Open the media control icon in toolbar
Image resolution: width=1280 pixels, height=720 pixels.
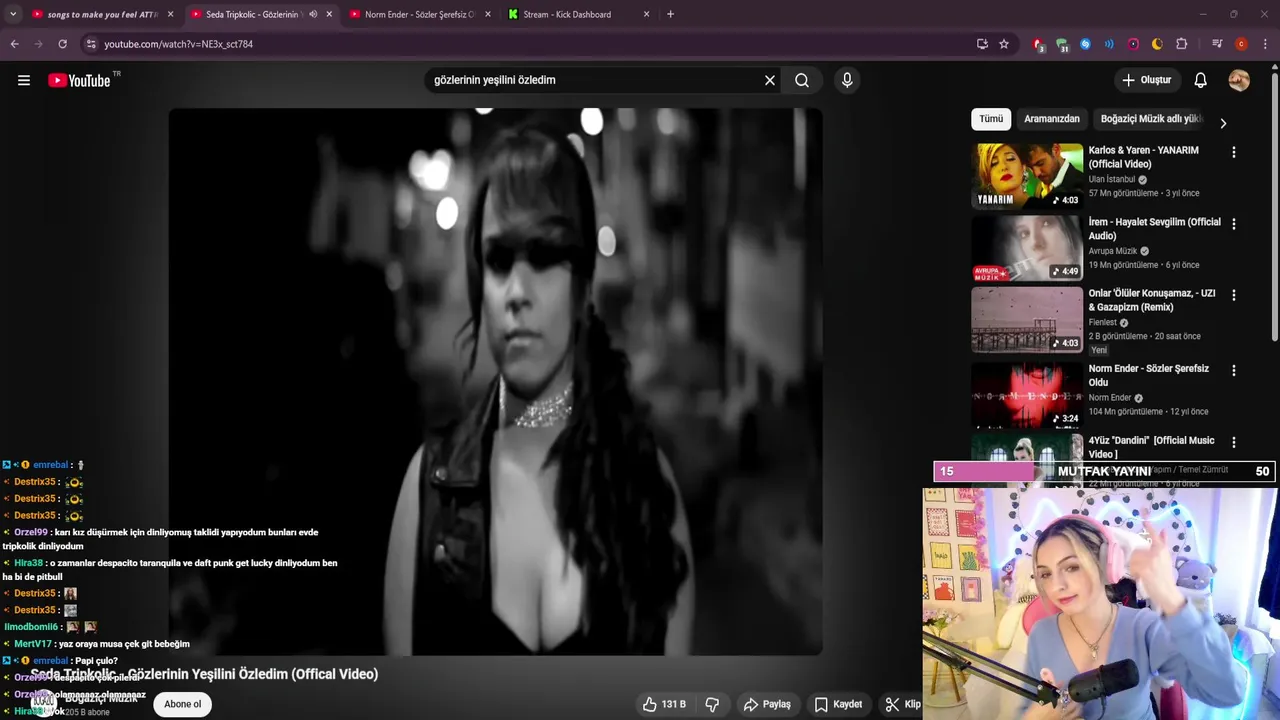pyautogui.click(x=1217, y=44)
